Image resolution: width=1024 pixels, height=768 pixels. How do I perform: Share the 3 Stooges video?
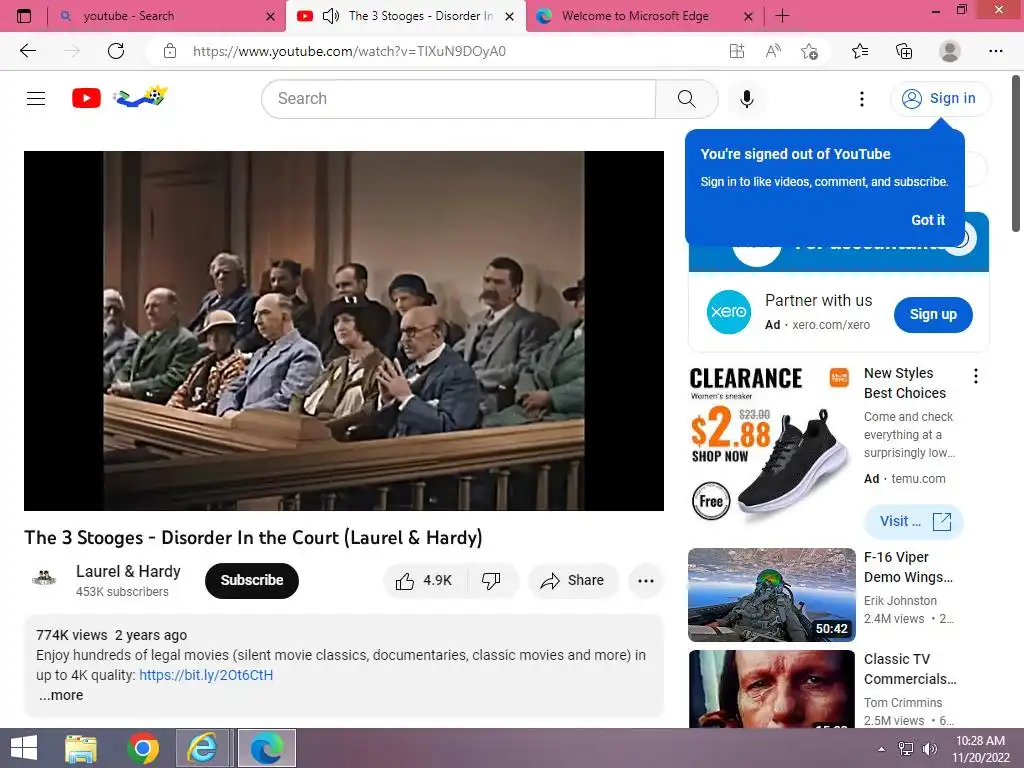click(x=573, y=581)
